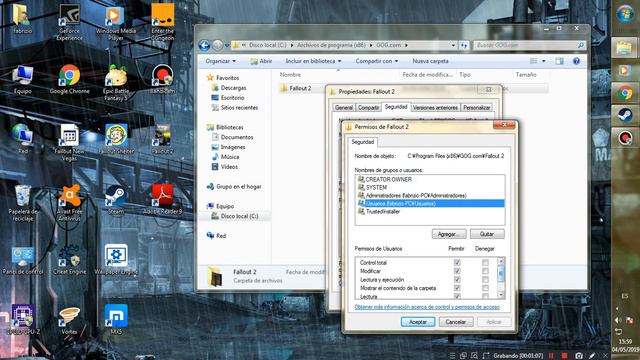This screenshot has height=360, width=640.
Task: Select the fabrizio user folder icon
Action: click(x=23, y=19)
